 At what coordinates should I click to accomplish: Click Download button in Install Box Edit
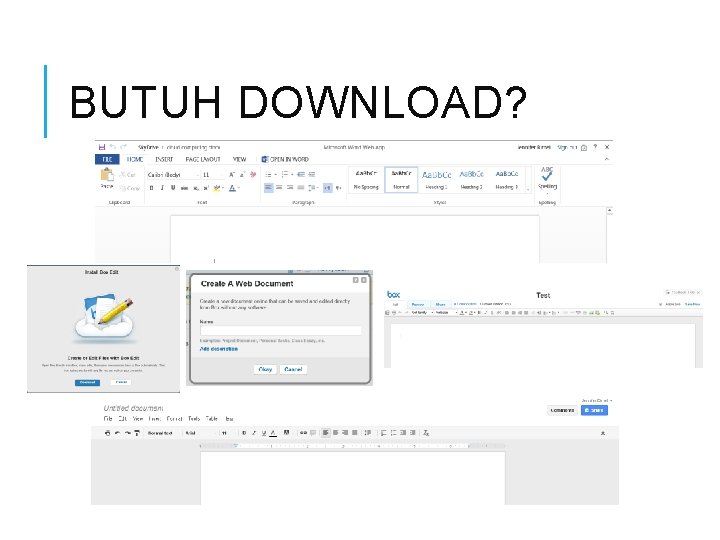(x=87, y=382)
